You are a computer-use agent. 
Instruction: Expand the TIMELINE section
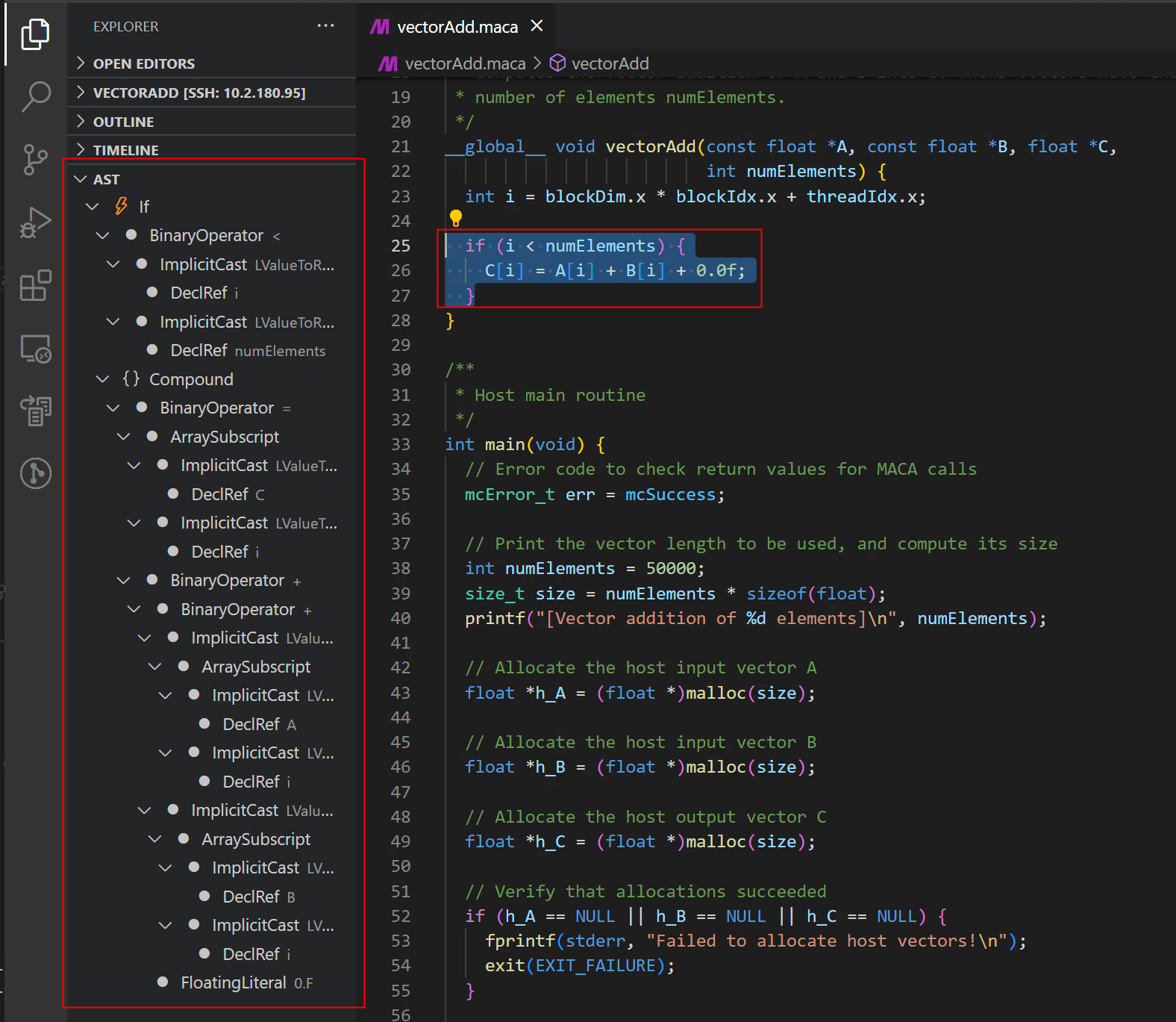click(x=125, y=150)
